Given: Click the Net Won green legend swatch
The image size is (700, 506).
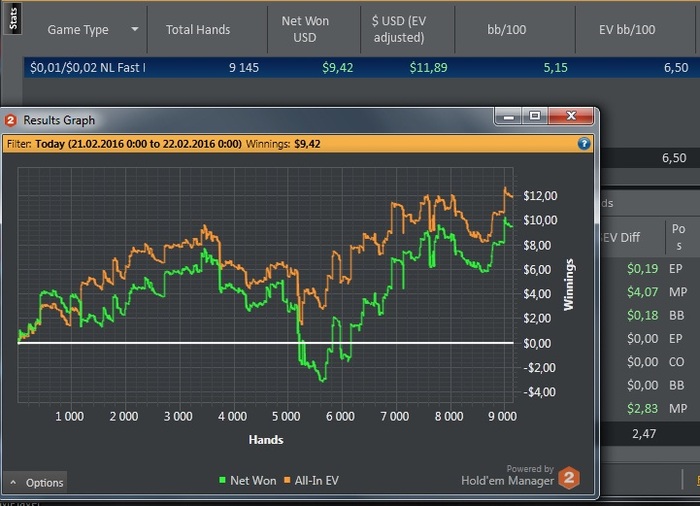Looking at the screenshot, I should tap(222, 480).
